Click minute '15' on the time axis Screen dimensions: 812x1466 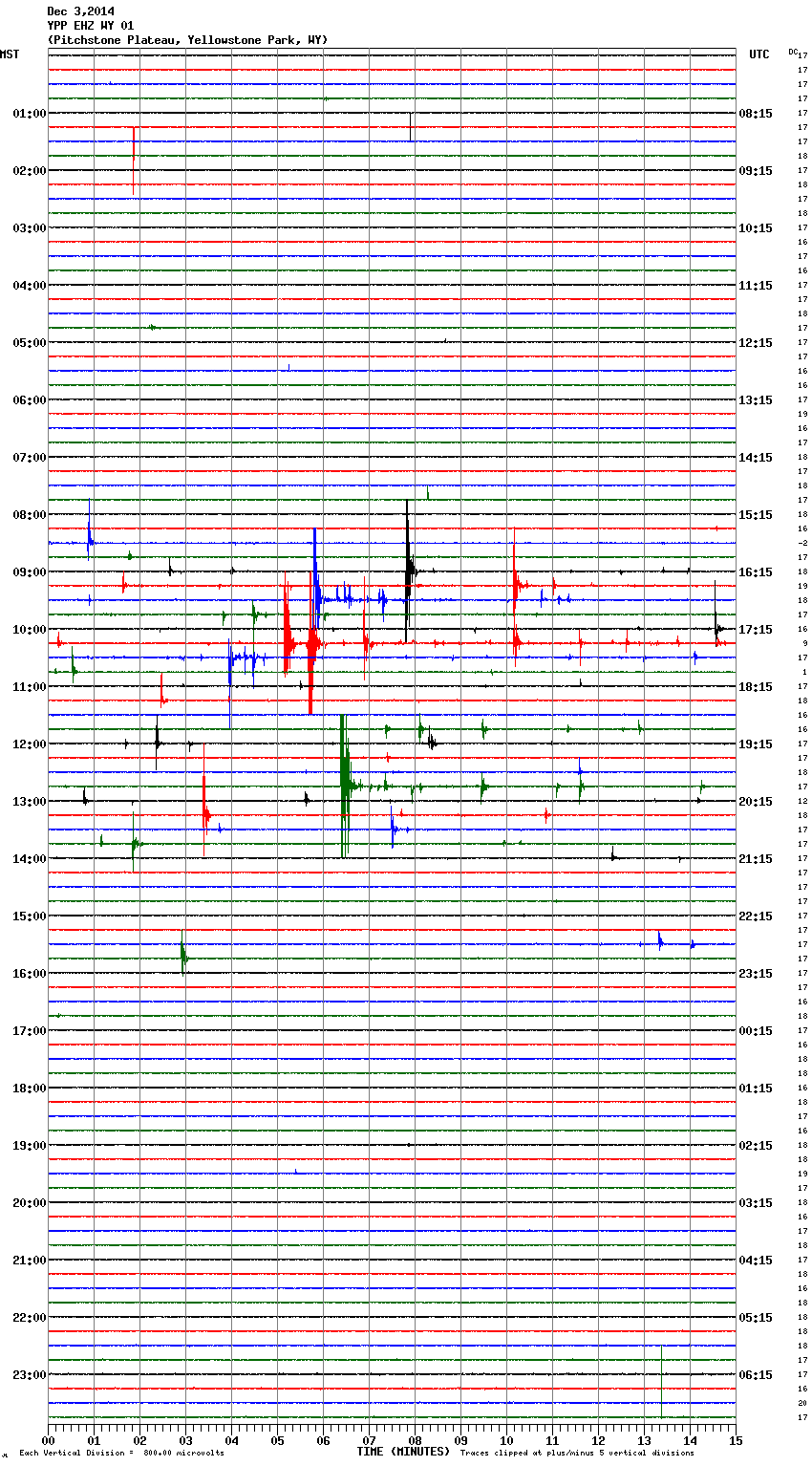click(x=736, y=1440)
